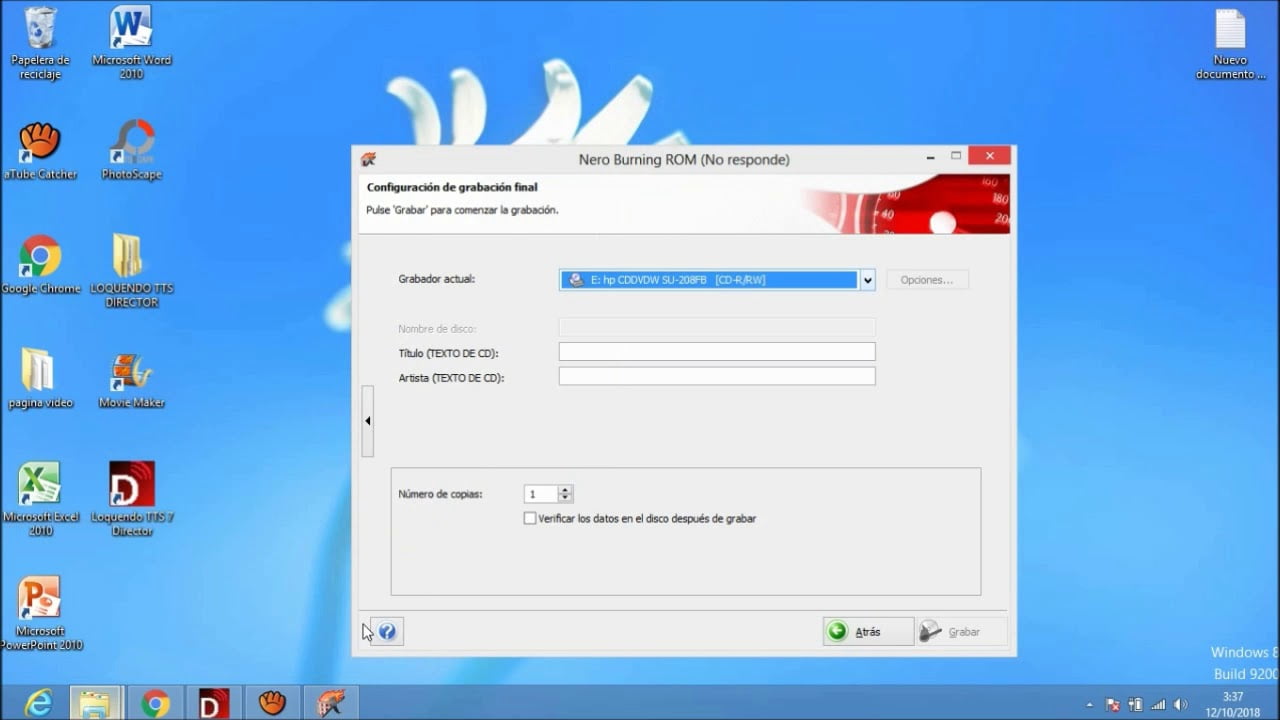Image resolution: width=1280 pixels, height=720 pixels.
Task: Open aTube Catcher desktop shortcut
Action: tap(40, 150)
